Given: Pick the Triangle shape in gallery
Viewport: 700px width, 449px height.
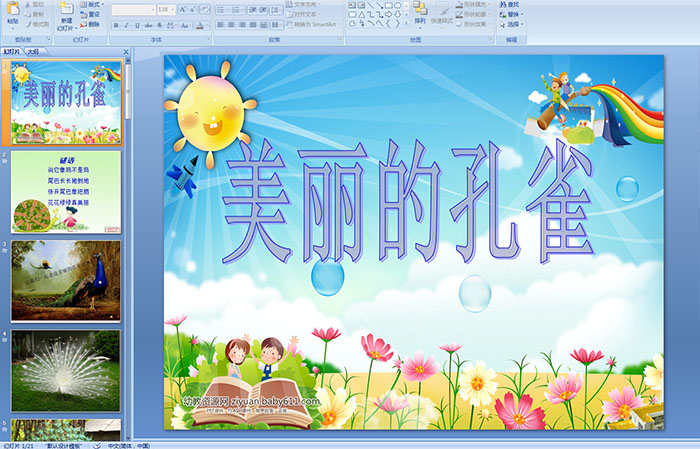Looking at the screenshot, I should 362,15.
